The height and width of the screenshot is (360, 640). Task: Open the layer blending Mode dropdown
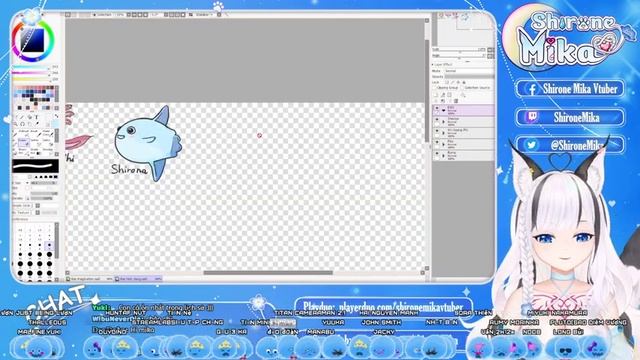(469, 71)
